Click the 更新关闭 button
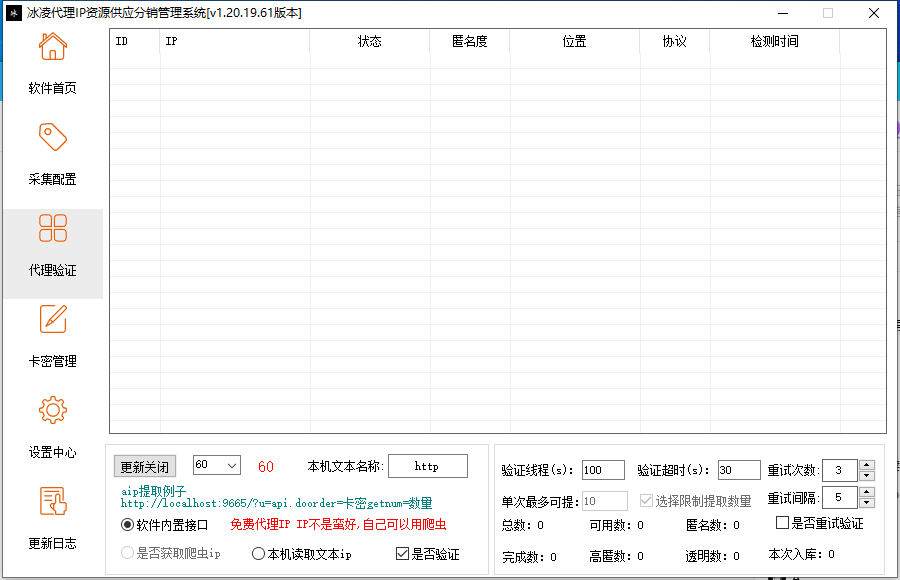 pyautogui.click(x=146, y=465)
